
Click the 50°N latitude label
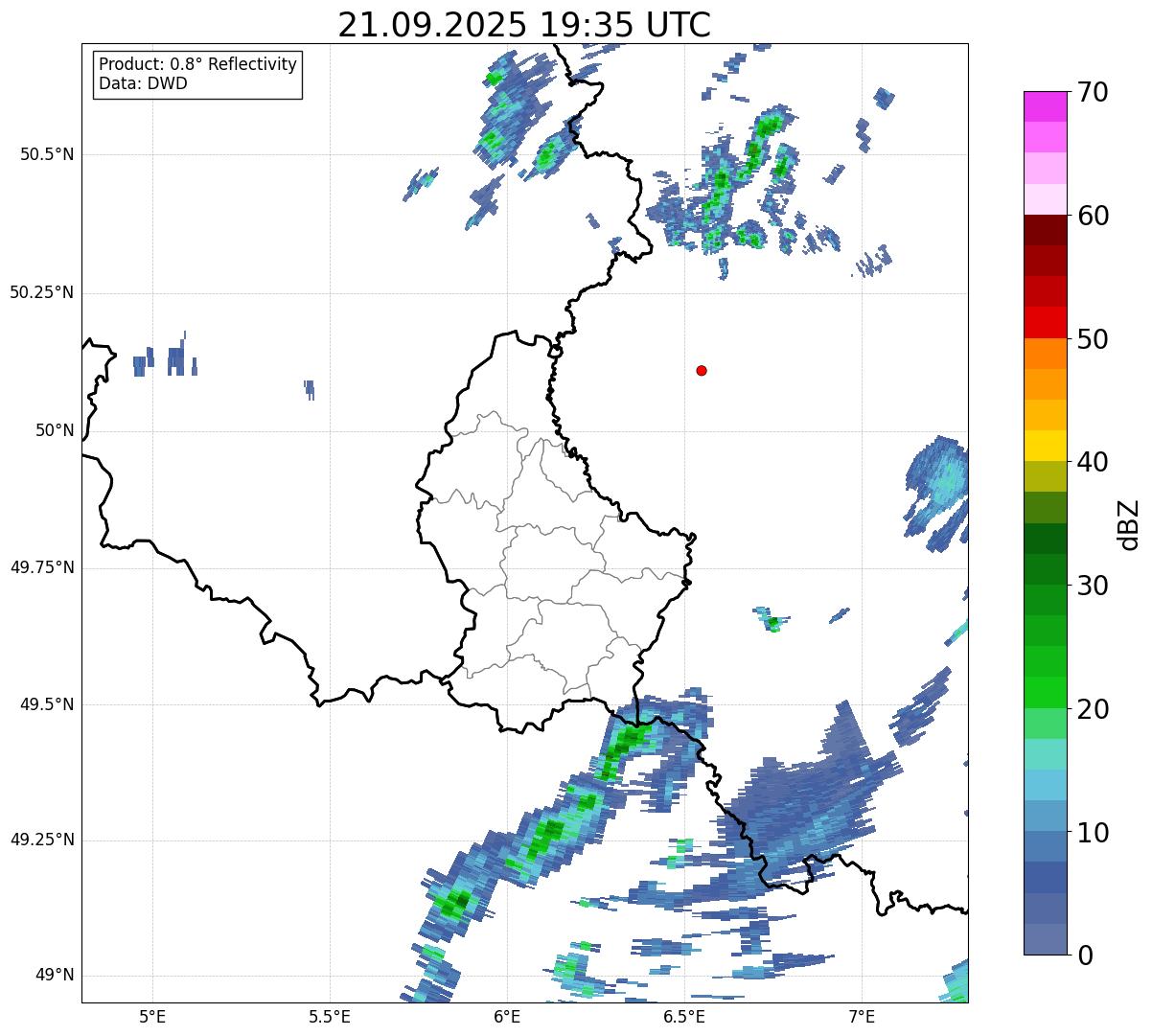[55, 430]
